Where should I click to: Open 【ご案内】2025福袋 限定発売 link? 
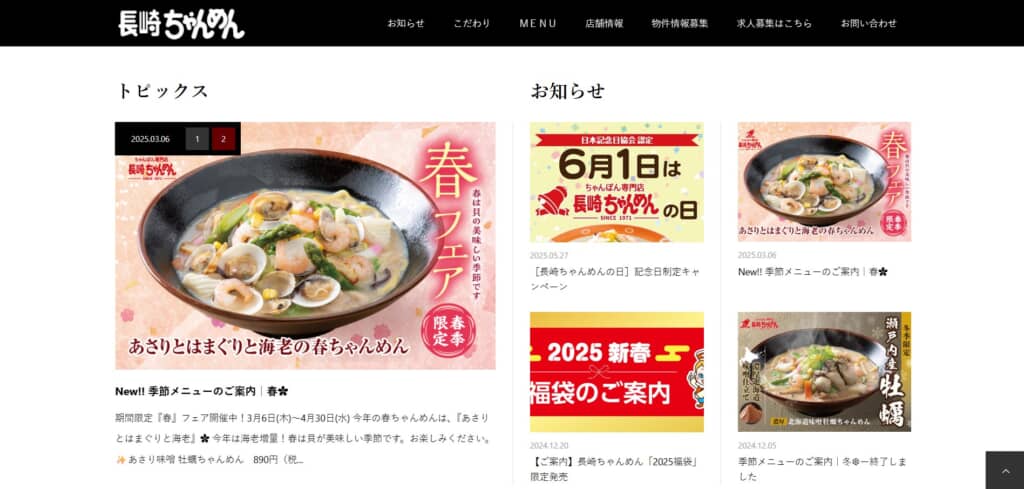click(x=615, y=469)
